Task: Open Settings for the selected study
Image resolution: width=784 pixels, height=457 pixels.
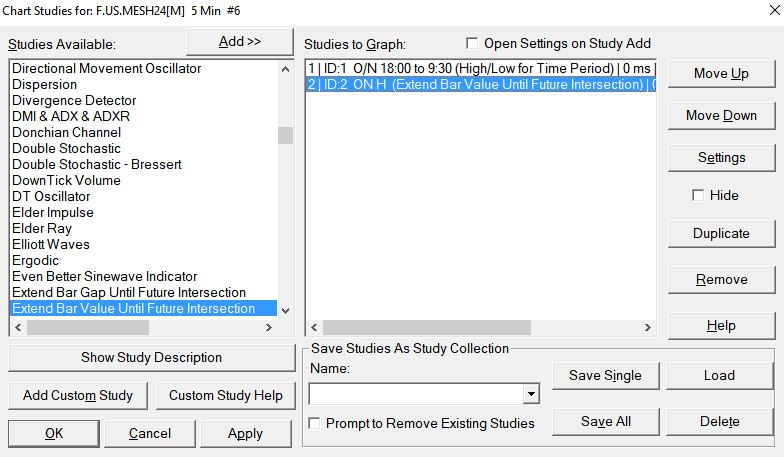Action: 721,158
